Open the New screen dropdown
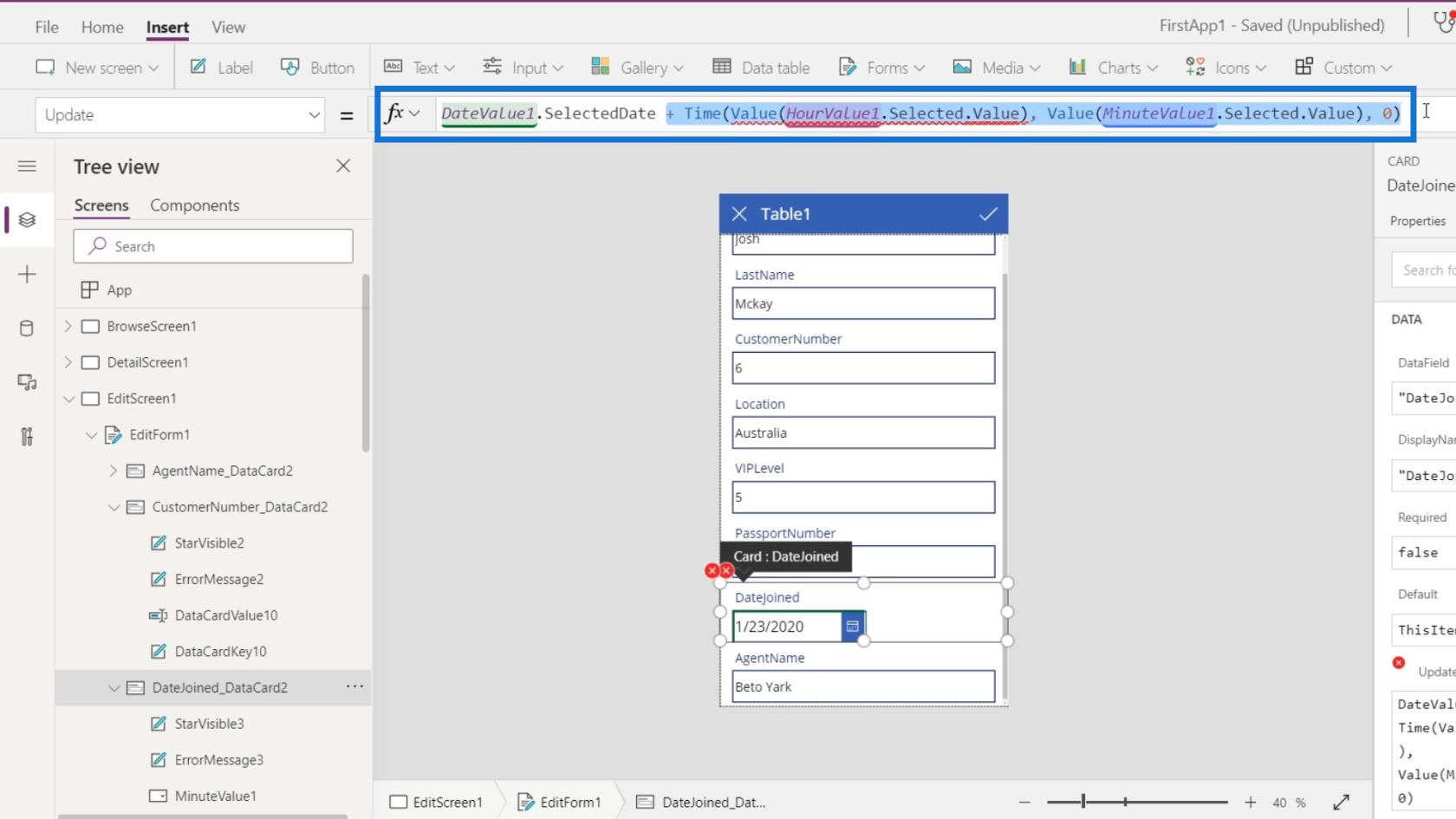This screenshot has height=819, width=1456. pyautogui.click(x=97, y=68)
